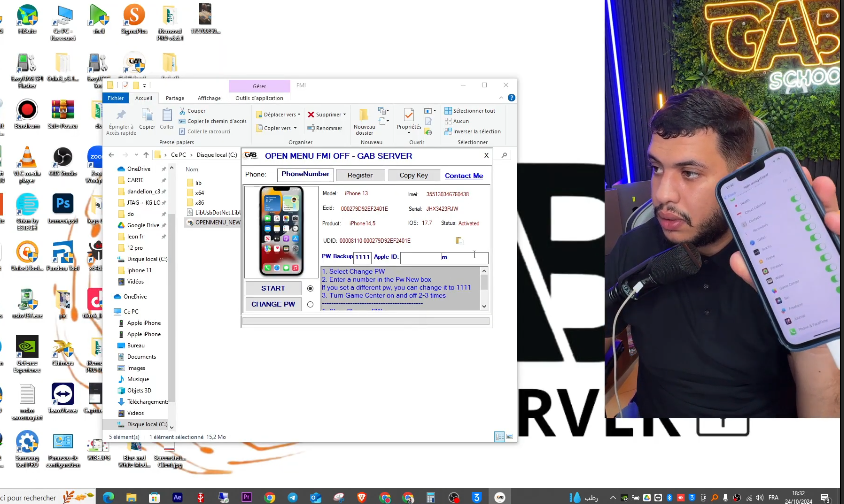Open File Explorer help icon

click(511, 97)
